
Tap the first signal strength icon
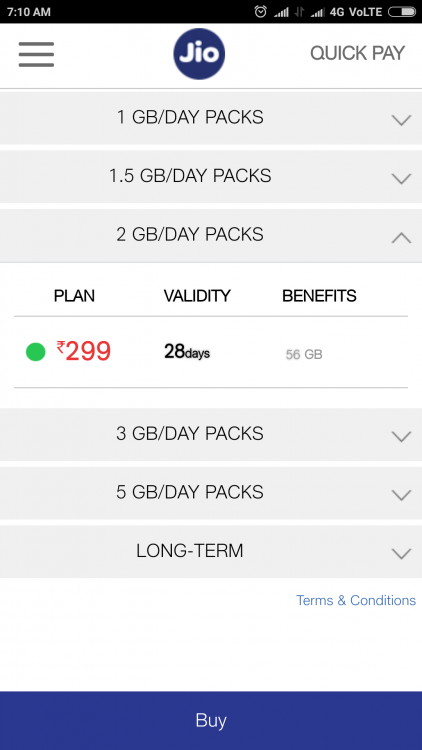click(x=281, y=12)
